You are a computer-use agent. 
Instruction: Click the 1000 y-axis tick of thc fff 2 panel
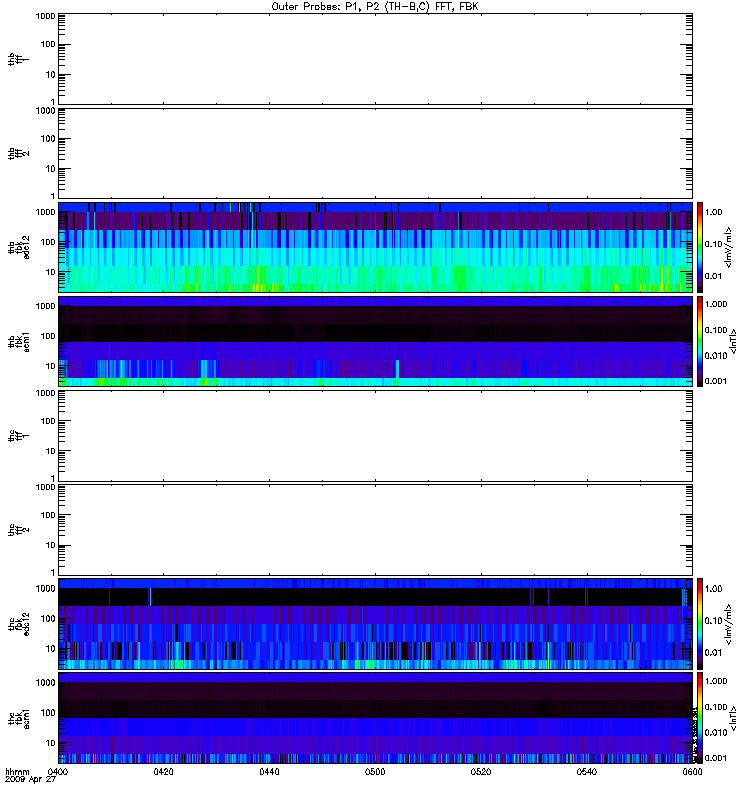tap(45, 487)
